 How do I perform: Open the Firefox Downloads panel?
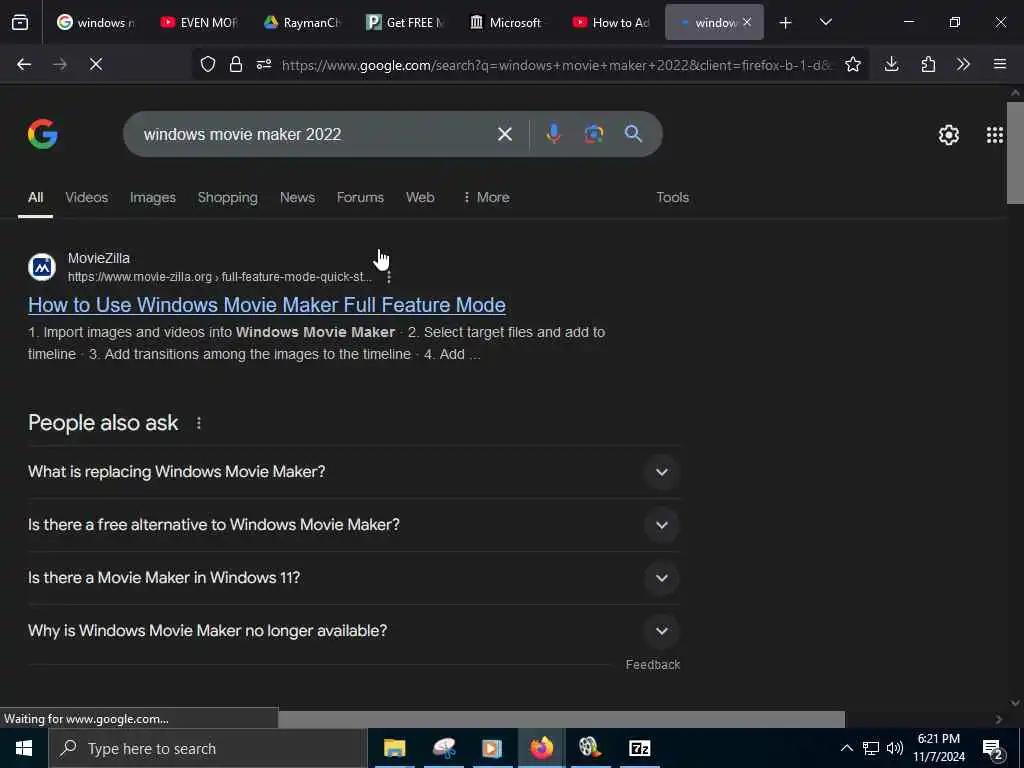891,64
